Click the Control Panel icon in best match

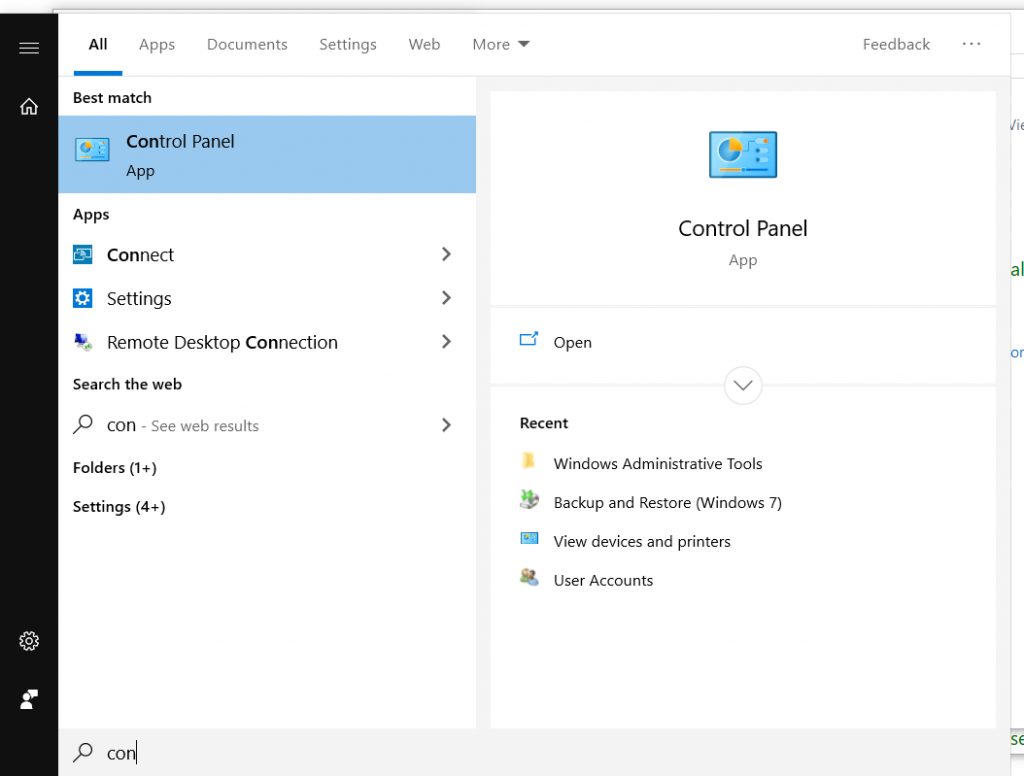click(x=92, y=150)
